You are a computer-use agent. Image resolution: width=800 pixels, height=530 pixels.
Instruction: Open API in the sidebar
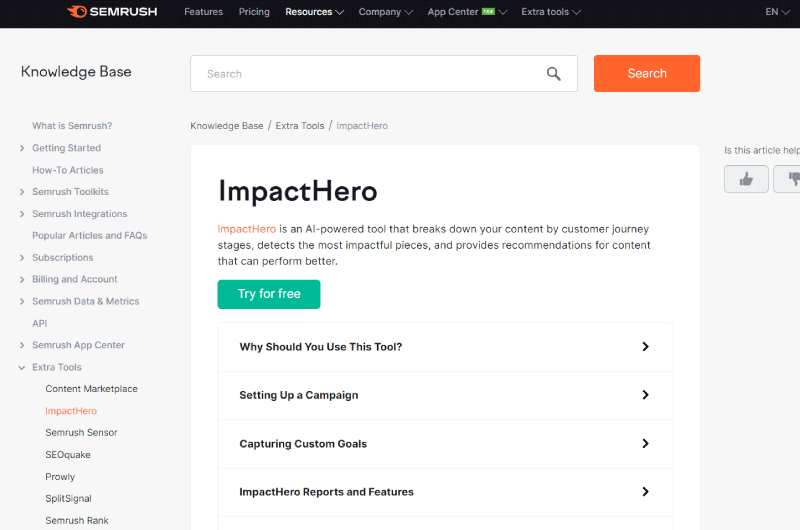coord(39,323)
